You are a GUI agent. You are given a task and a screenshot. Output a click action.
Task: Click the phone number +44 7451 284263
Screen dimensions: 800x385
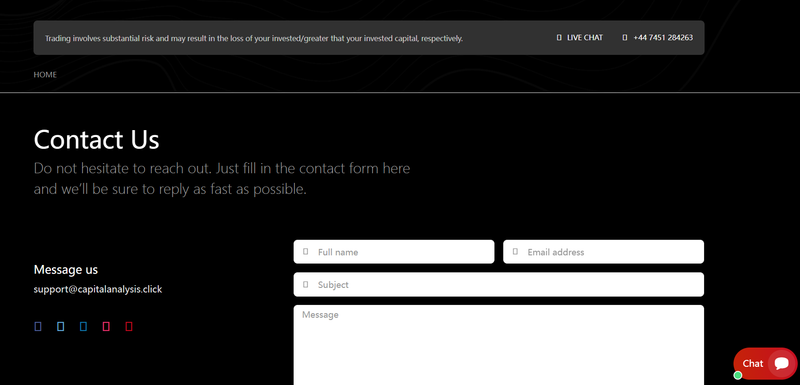tap(663, 38)
